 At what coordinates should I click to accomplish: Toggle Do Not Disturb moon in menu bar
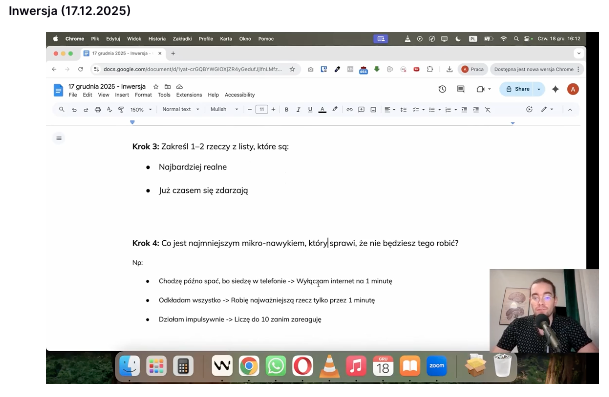pos(458,39)
